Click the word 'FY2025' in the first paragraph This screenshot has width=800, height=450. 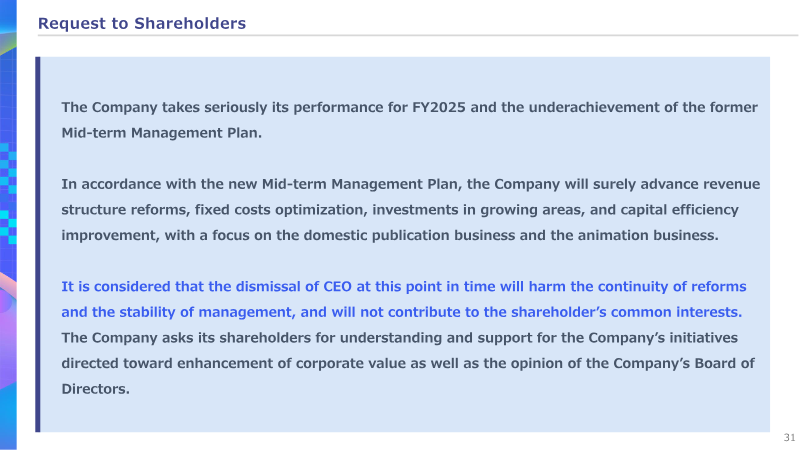click(x=439, y=107)
